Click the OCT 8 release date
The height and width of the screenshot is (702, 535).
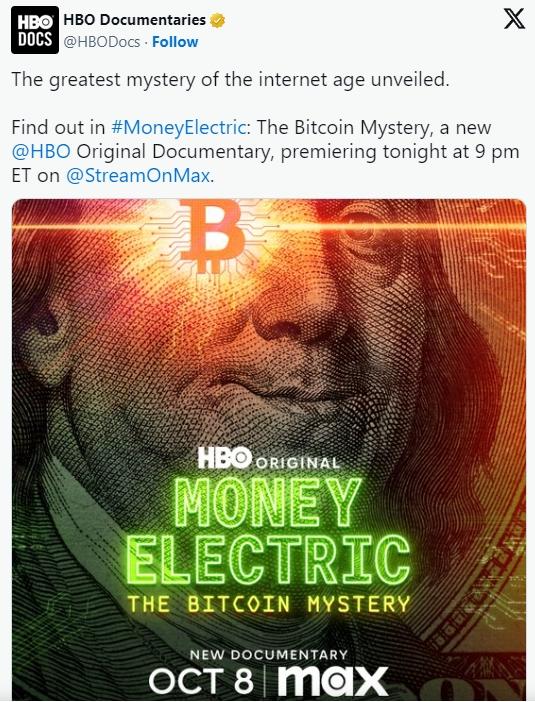click(x=201, y=681)
